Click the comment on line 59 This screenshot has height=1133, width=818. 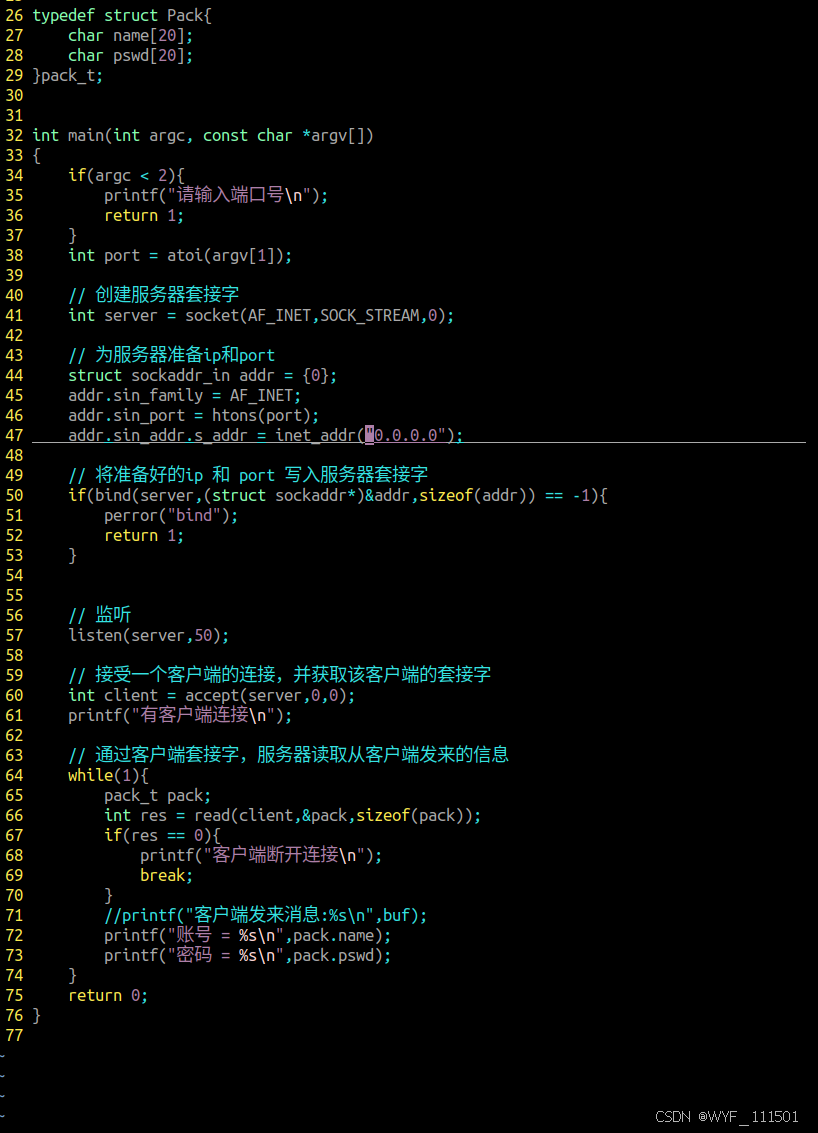280,676
